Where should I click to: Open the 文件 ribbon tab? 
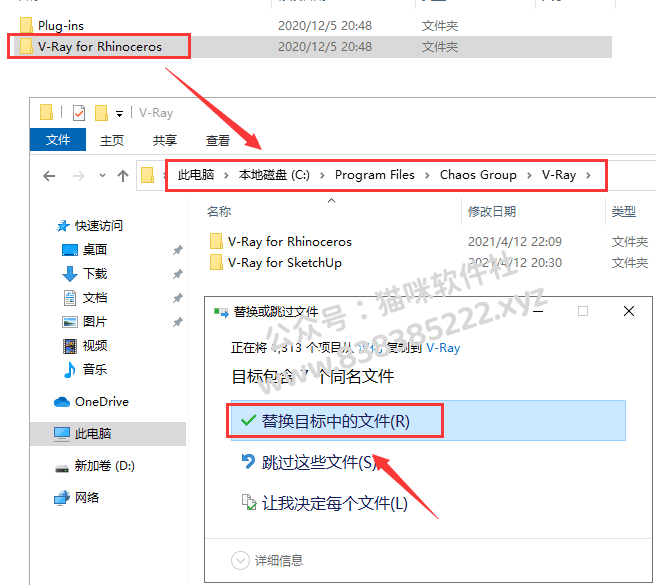[x=58, y=139]
